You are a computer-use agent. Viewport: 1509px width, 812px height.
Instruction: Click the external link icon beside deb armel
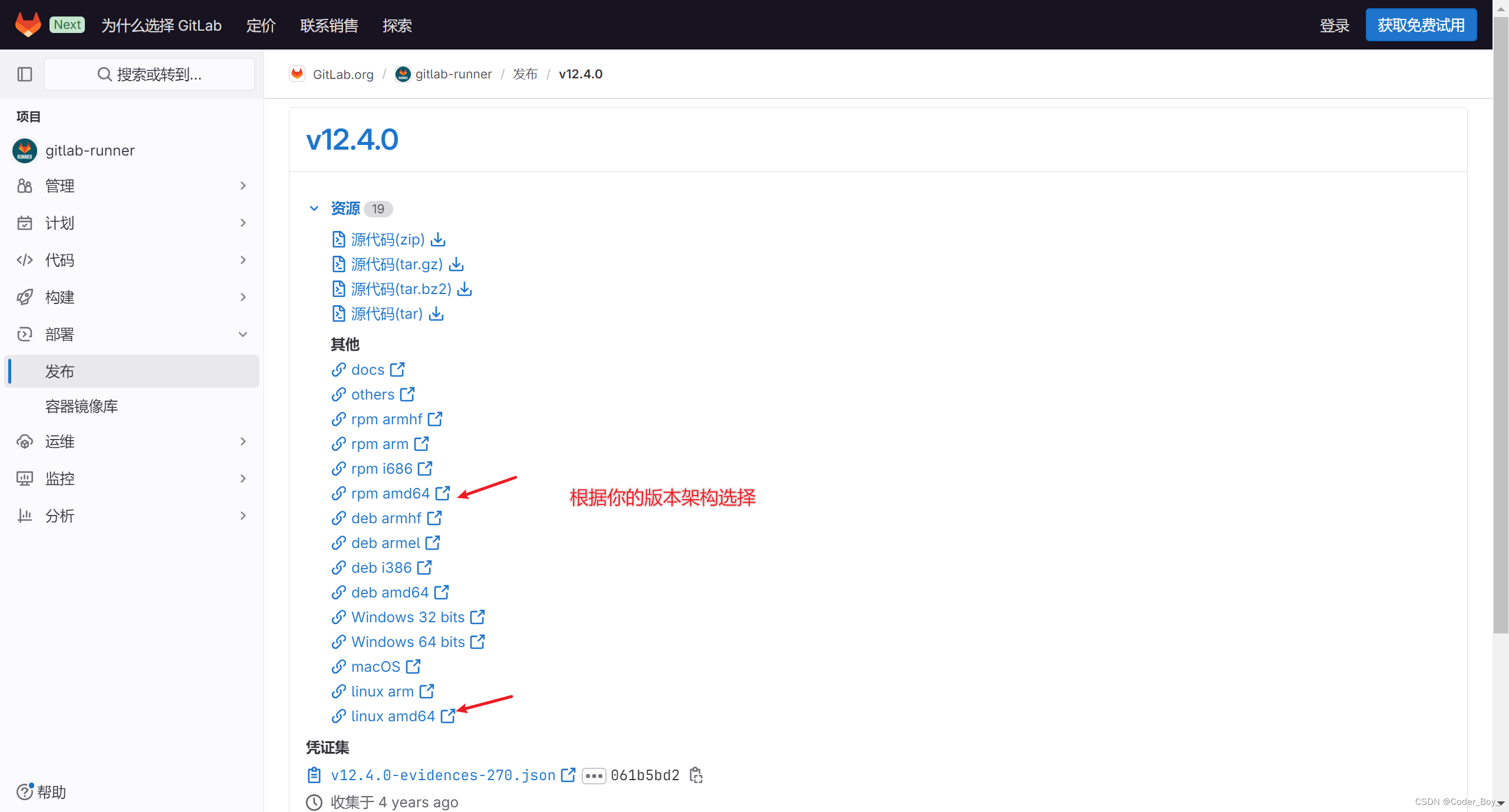click(433, 543)
